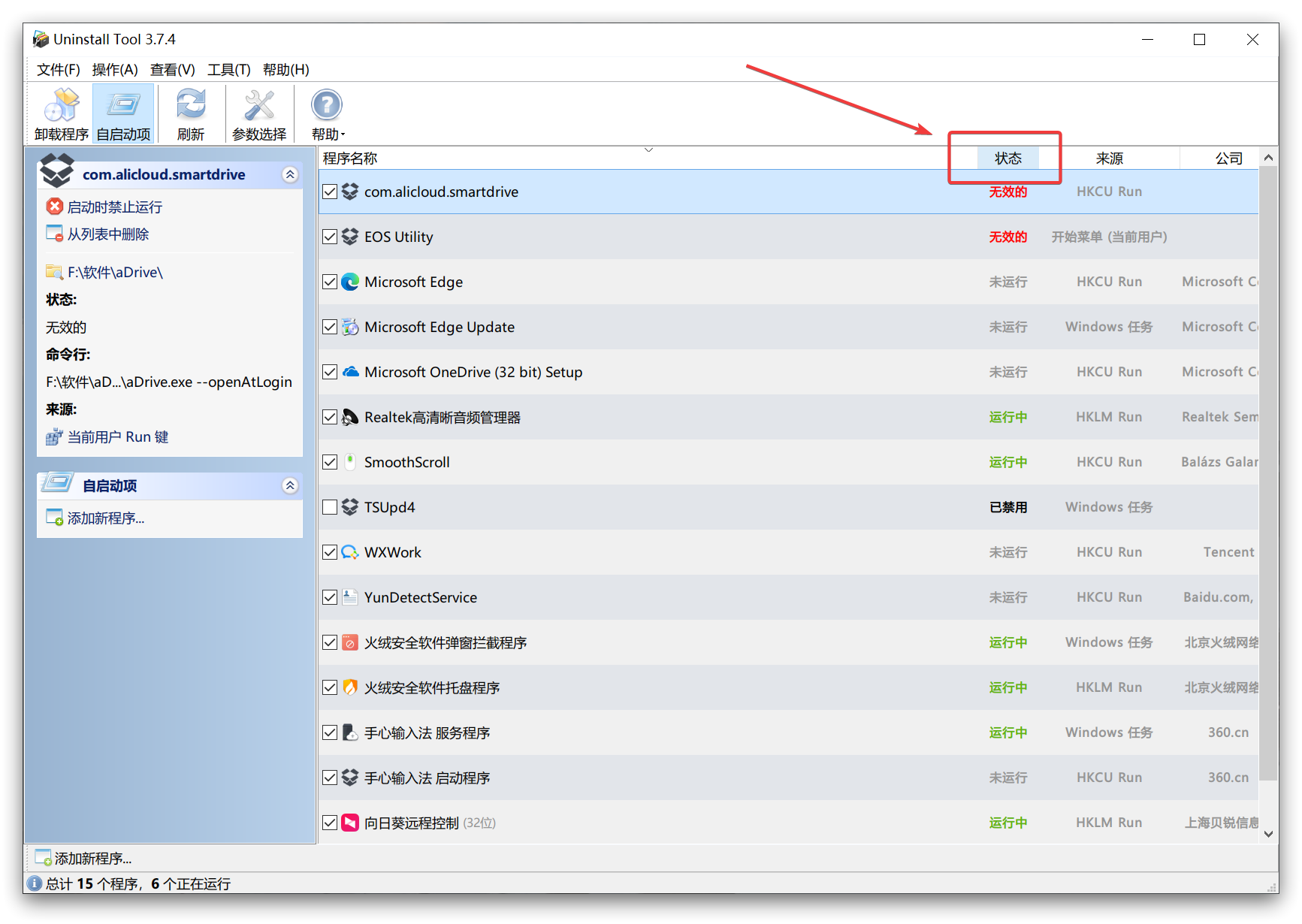The width and height of the screenshot is (1302, 924).
Task: Click the EOS Utility program icon
Action: [350, 237]
